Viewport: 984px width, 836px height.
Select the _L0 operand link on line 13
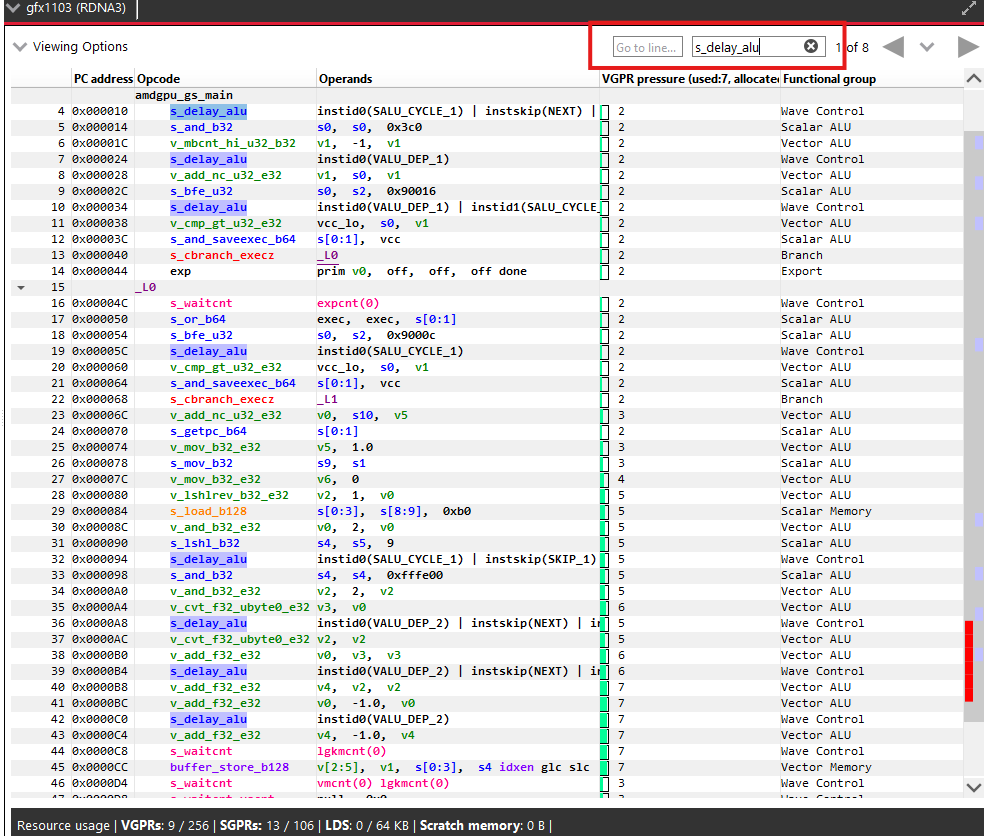(327, 255)
